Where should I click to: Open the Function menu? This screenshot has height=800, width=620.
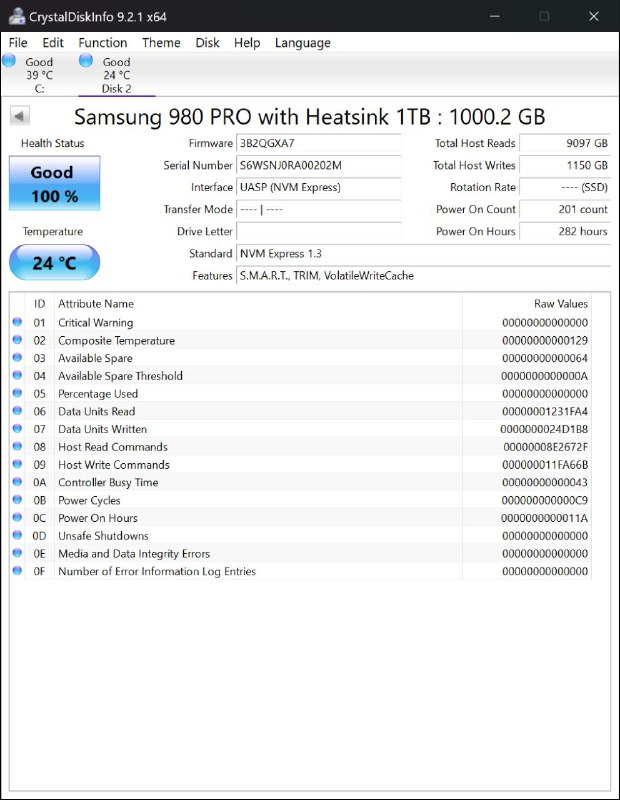coord(103,43)
